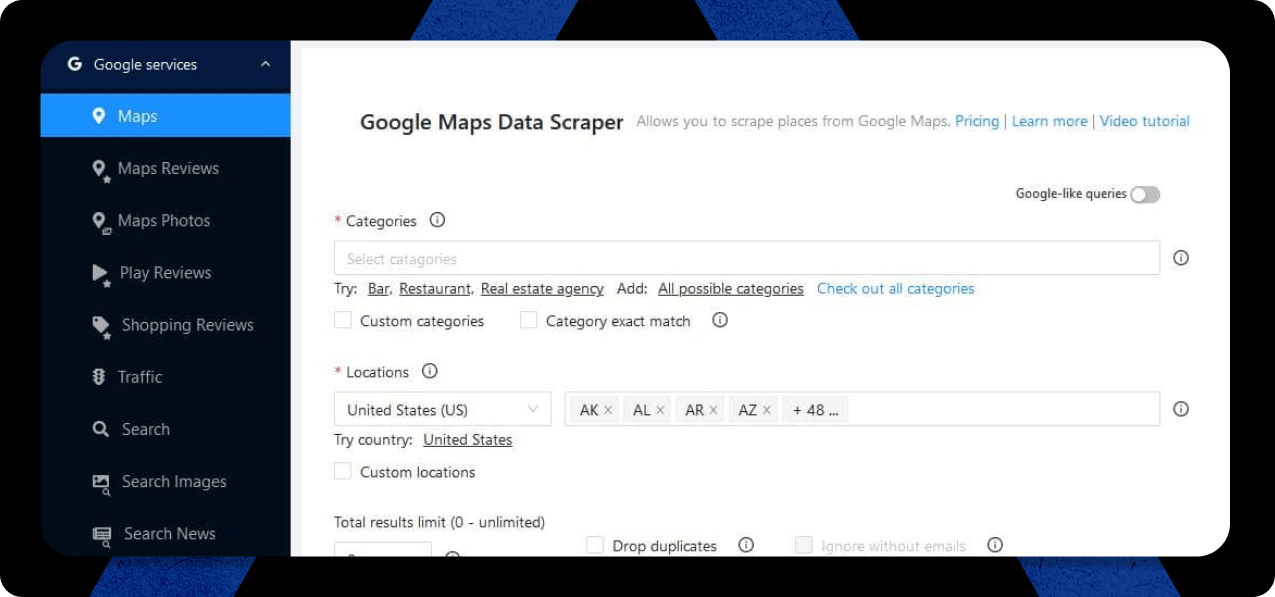Click the Search News icon
This screenshot has height=597, width=1275.
tap(102, 534)
